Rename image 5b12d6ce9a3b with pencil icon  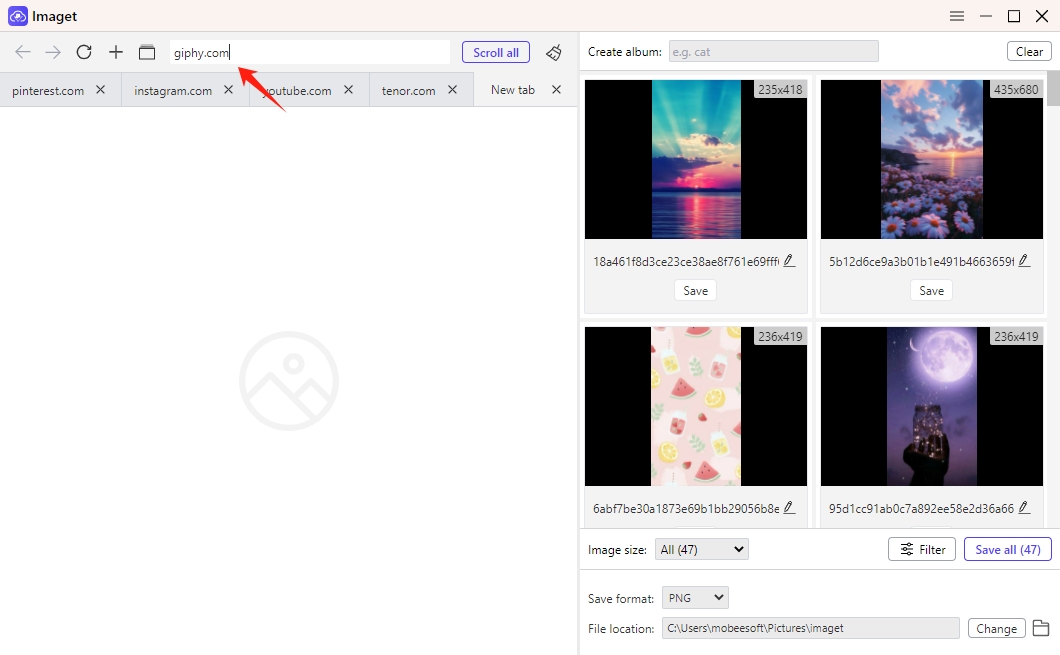click(x=1024, y=261)
